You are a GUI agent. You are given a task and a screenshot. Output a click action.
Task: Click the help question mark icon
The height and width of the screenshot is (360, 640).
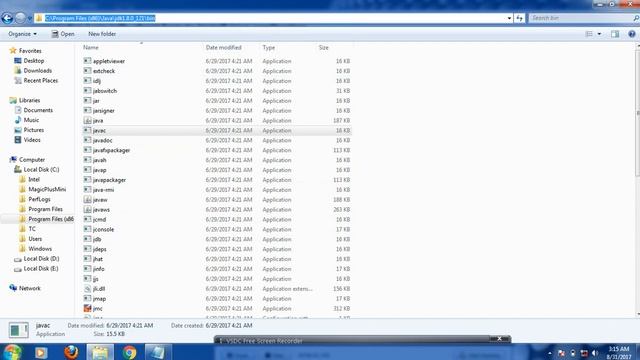(x=632, y=34)
